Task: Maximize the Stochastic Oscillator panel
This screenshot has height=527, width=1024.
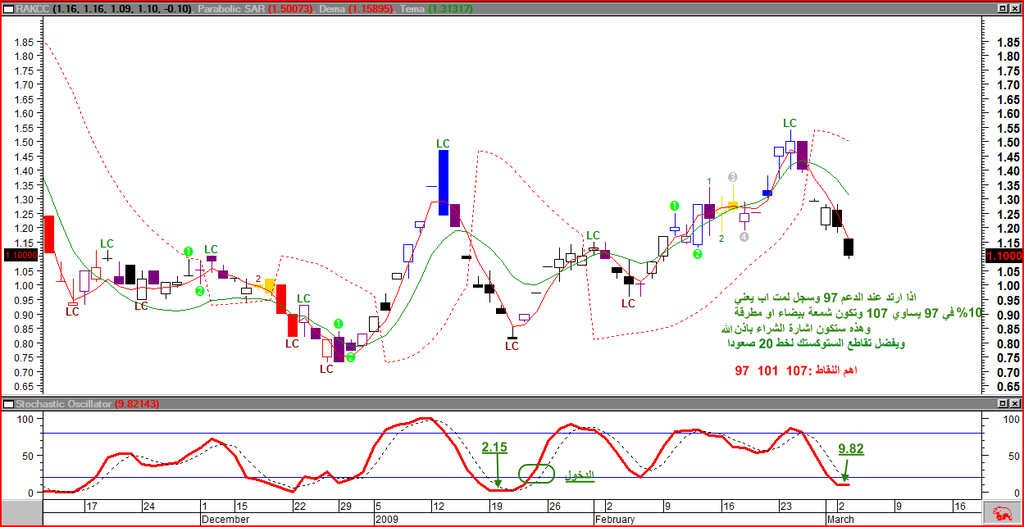Action: click(x=1001, y=404)
